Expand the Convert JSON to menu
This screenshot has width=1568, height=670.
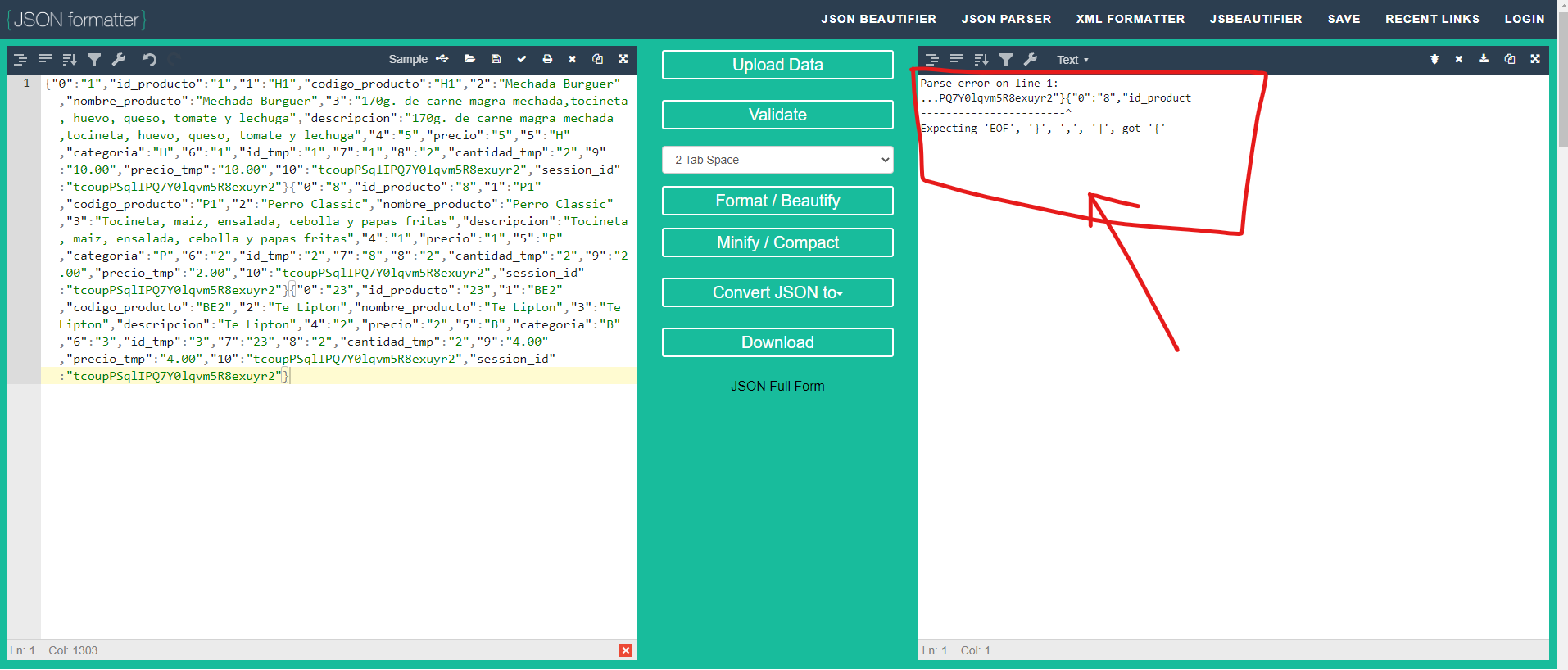coord(777,292)
